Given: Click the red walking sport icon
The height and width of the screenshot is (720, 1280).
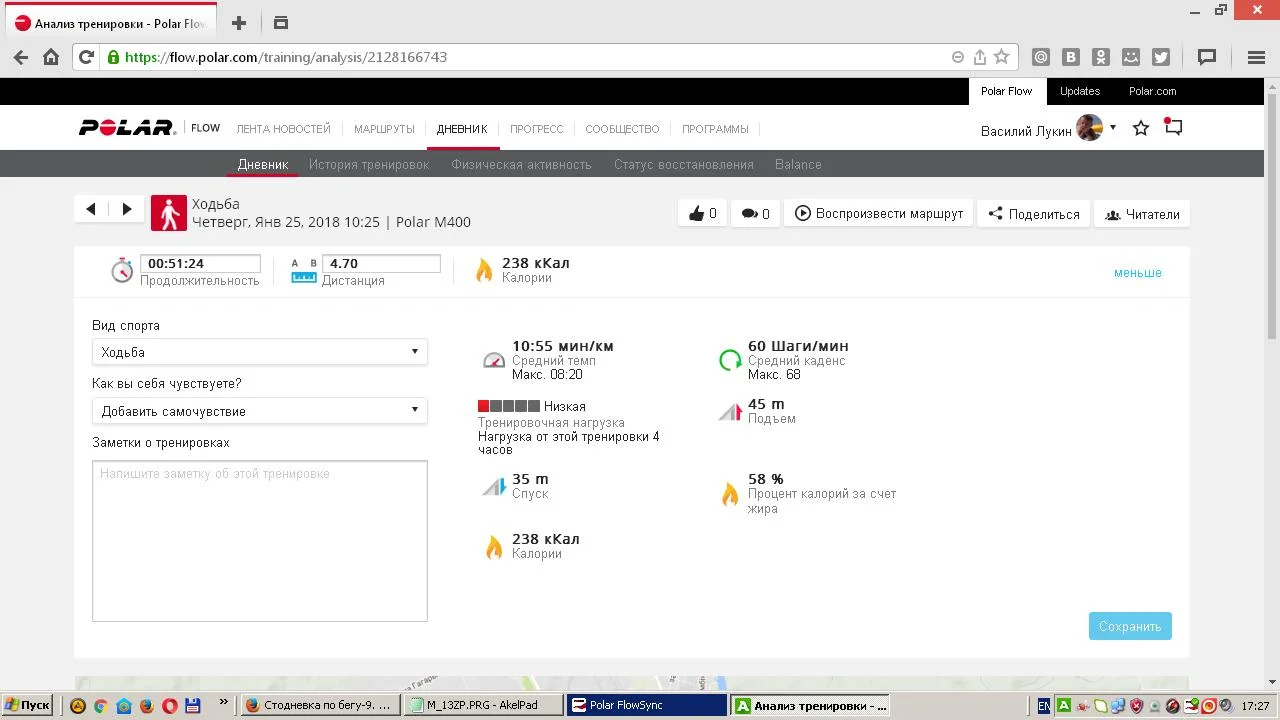Looking at the screenshot, I should click(169, 213).
